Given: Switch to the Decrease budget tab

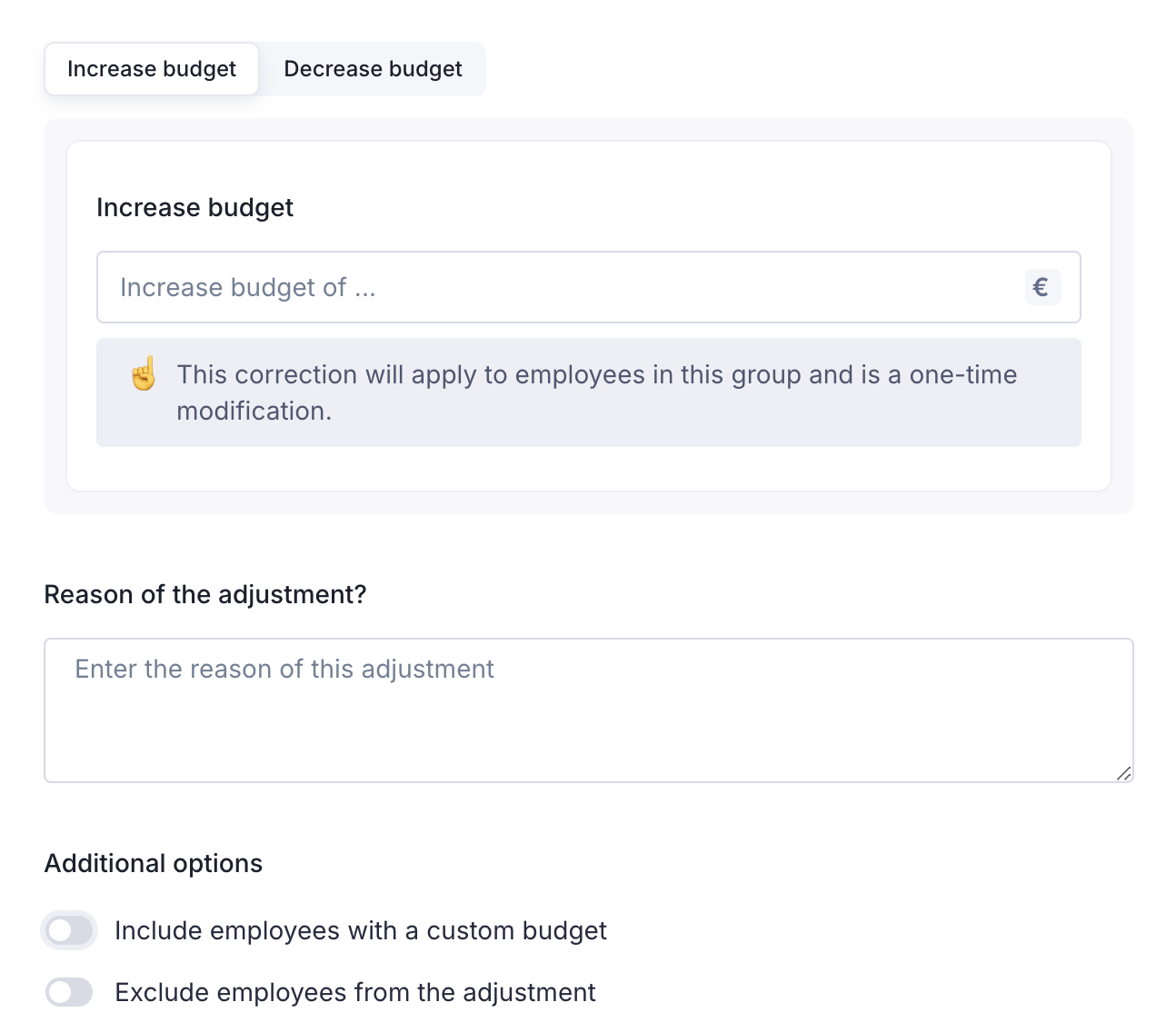Looking at the screenshot, I should (x=373, y=69).
